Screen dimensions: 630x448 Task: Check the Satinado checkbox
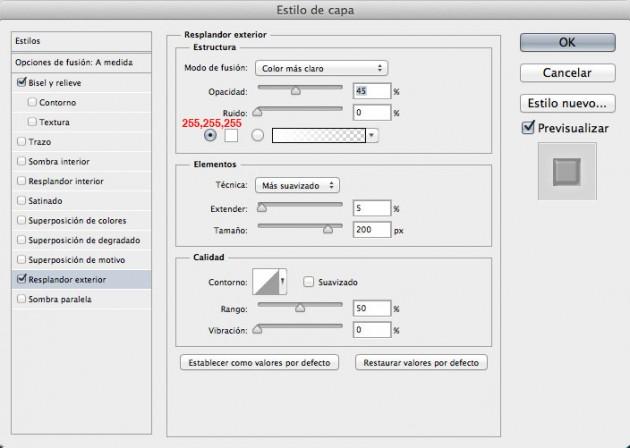(22, 200)
